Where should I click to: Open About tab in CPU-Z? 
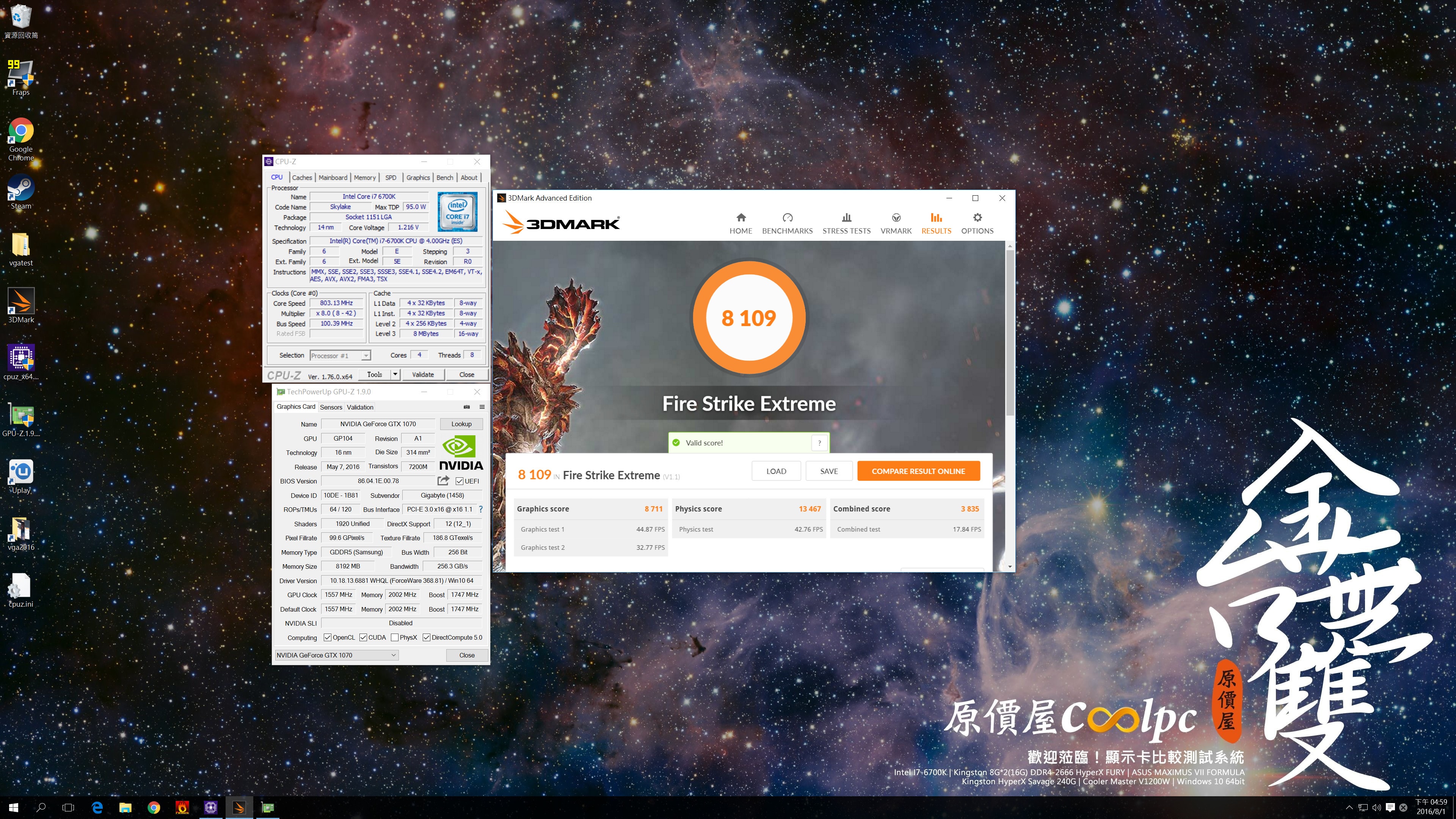tap(469, 177)
